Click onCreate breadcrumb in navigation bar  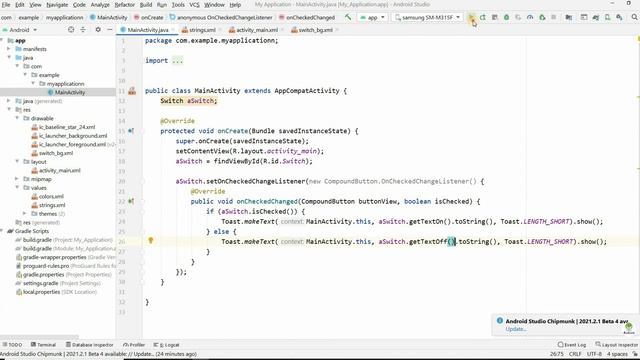click(151, 18)
